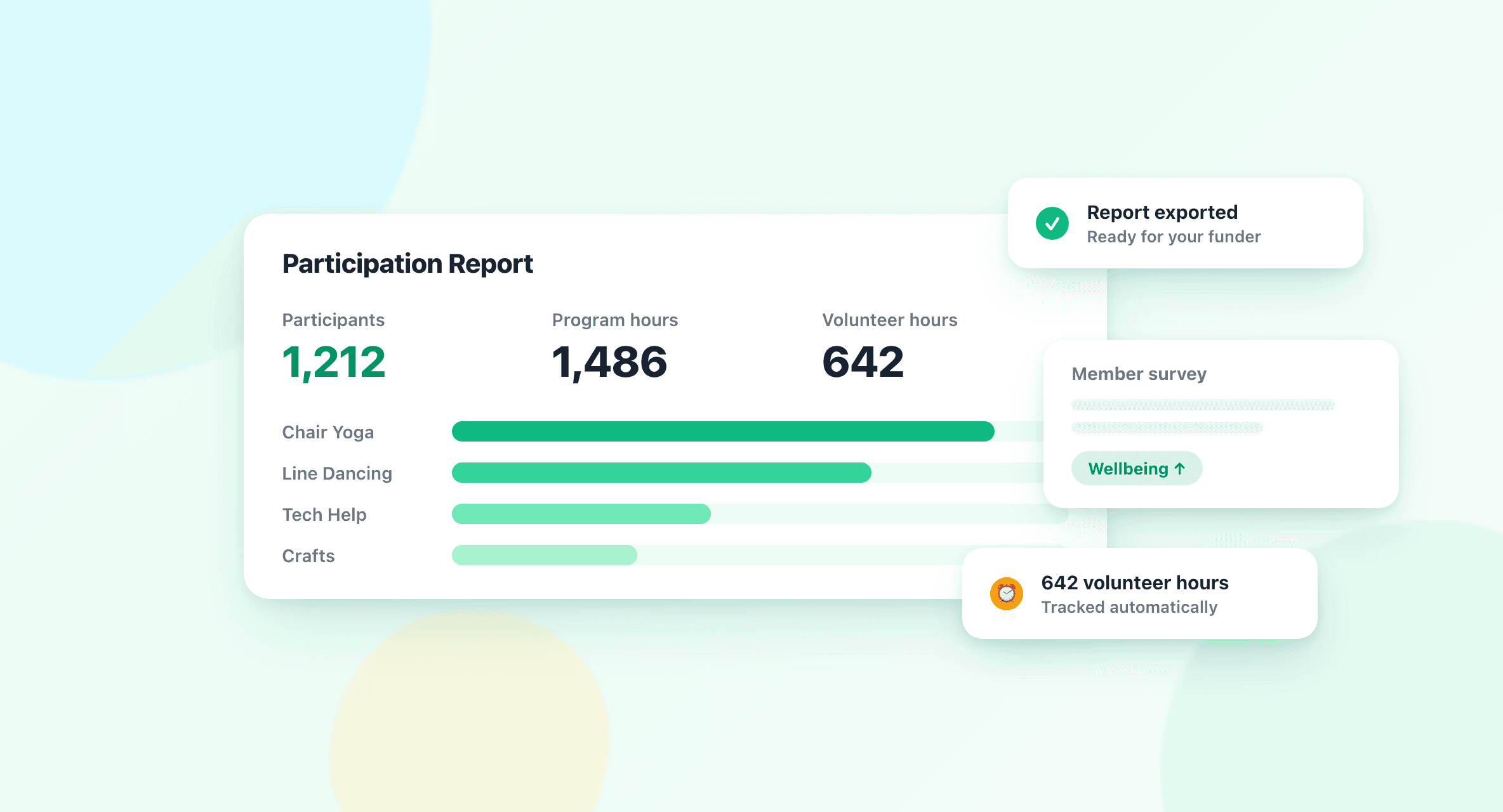Click the Tech Help progress bar
The image size is (1503, 812).
pyautogui.click(x=581, y=514)
